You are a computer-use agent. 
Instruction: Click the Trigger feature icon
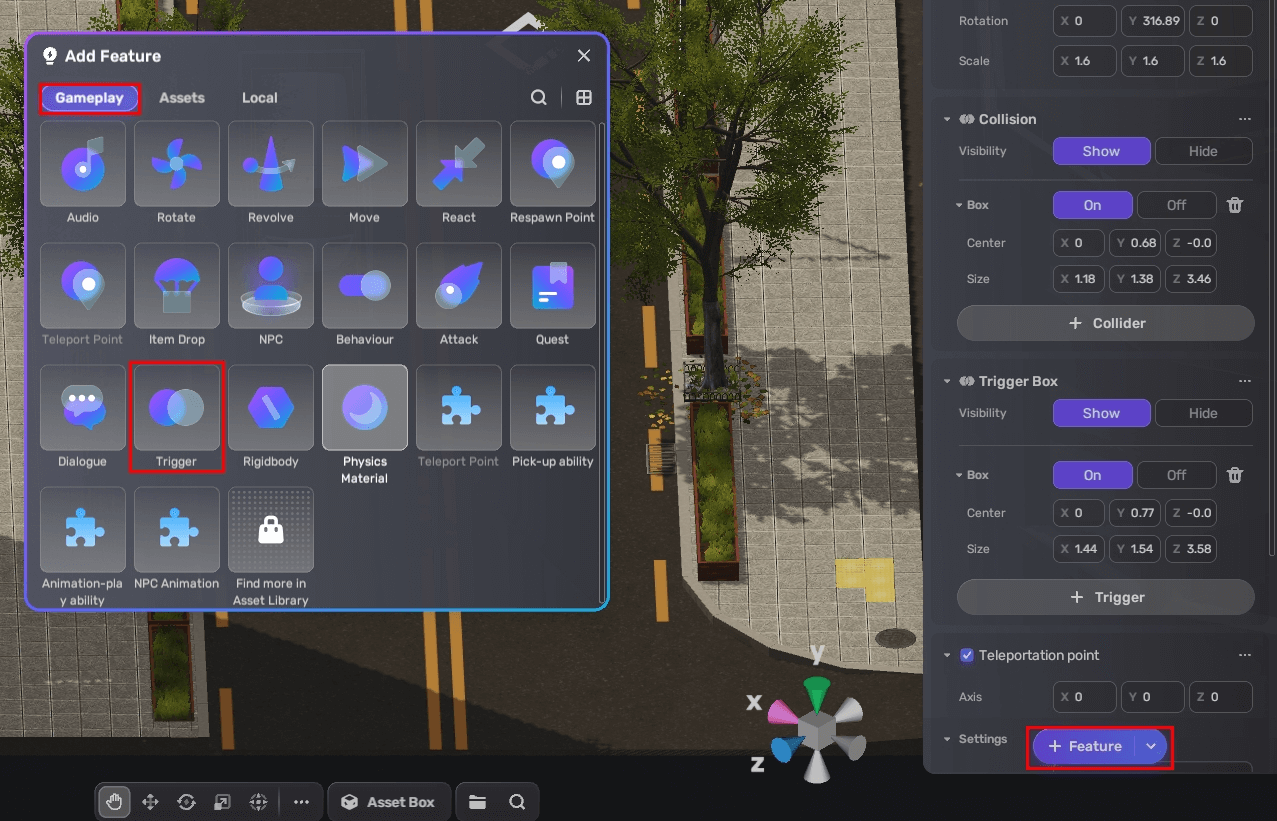(176, 408)
